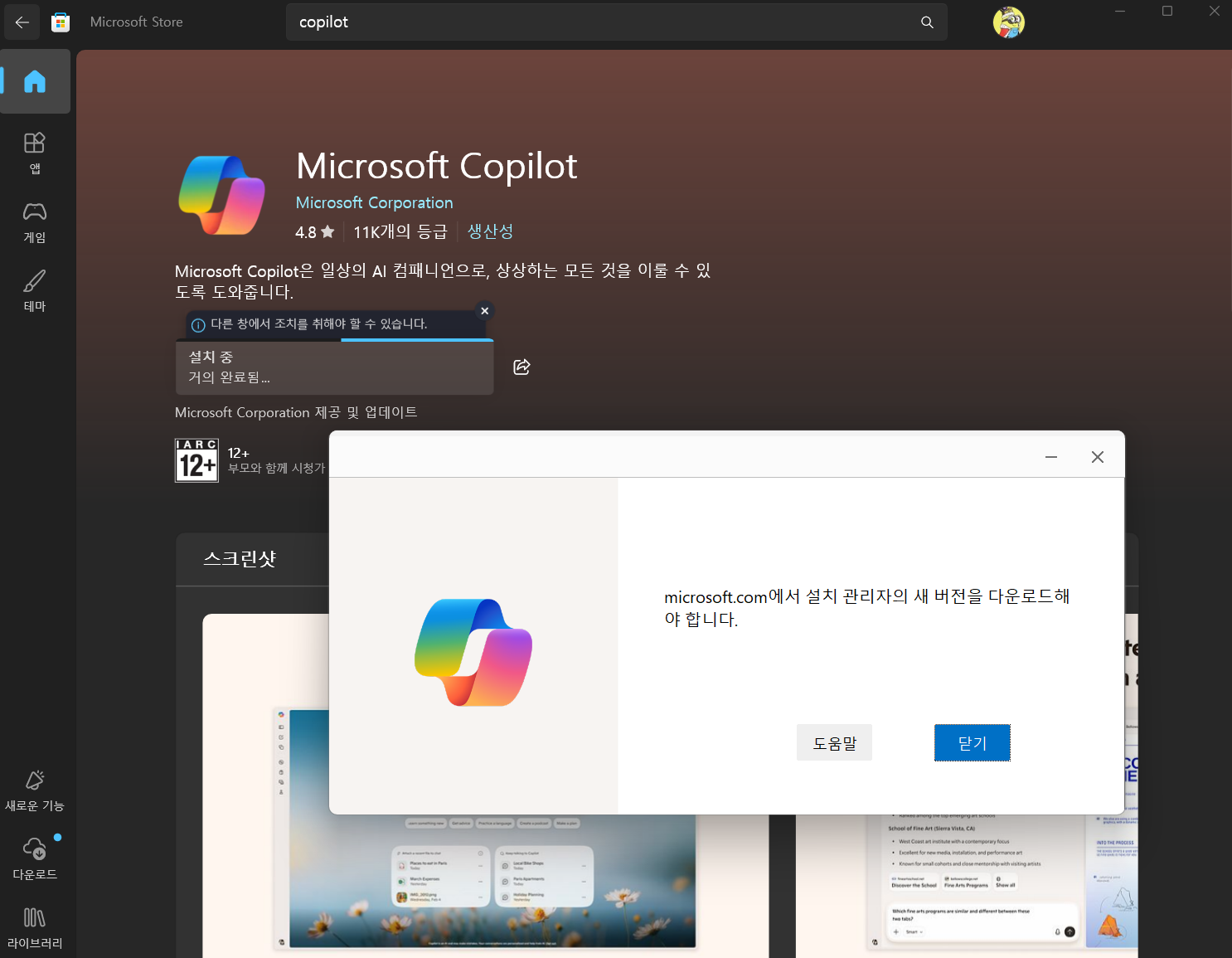Click the search box containing copilot
Viewport: 1232px width, 958px height.
pyautogui.click(x=617, y=22)
